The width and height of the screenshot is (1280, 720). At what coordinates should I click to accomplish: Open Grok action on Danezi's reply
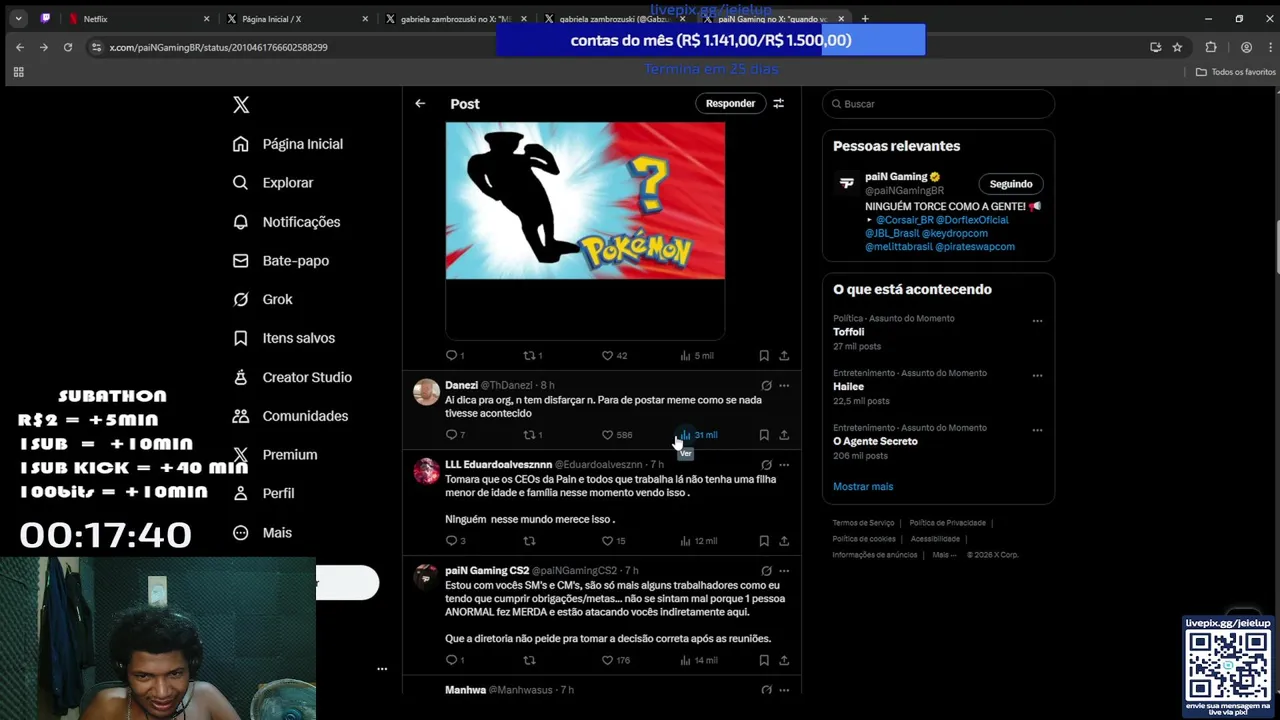click(766, 385)
